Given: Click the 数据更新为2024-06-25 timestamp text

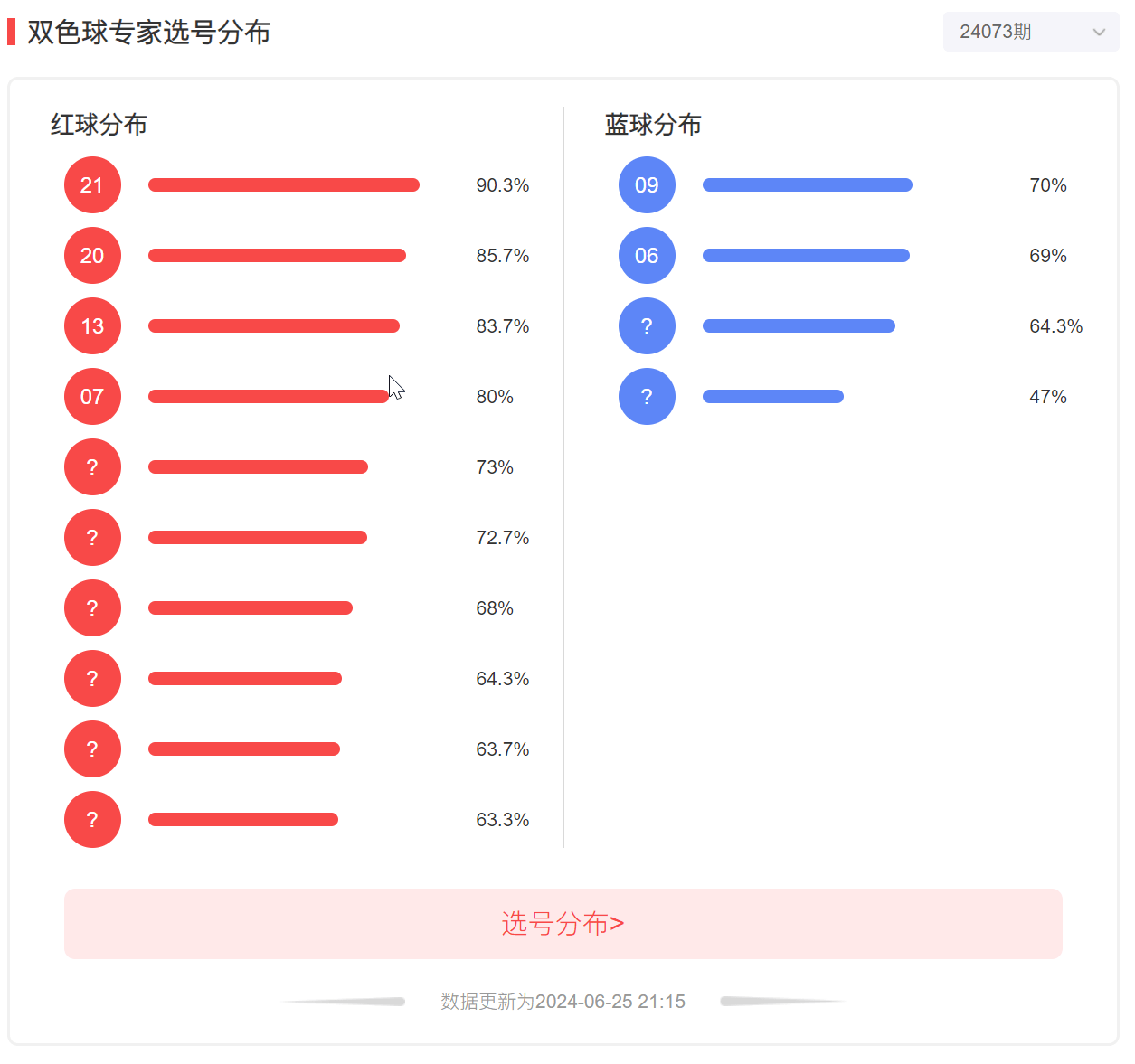Looking at the screenshot, I should [x=563, y=1002].
